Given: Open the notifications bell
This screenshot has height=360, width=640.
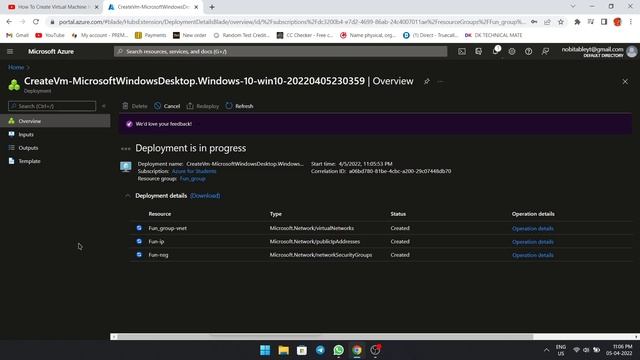Looking at the screenshot, I should pos(495,51).
